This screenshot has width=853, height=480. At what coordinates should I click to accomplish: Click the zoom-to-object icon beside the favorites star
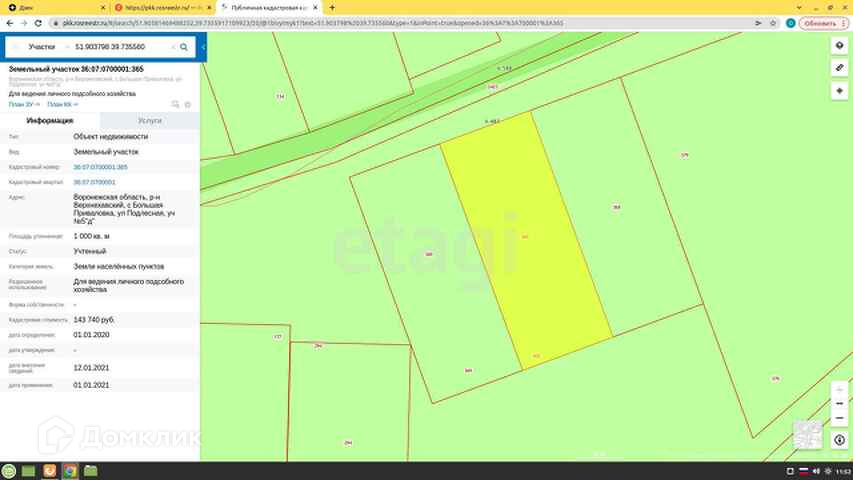coord(175,104)
